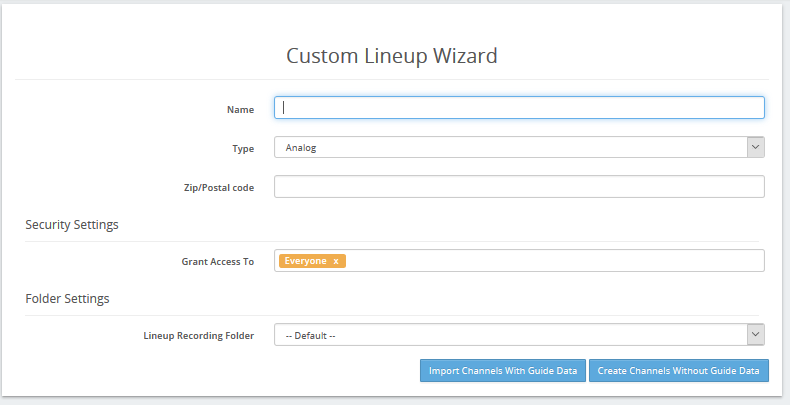Click the Custom Lineup Wizard title
790x405 pixels.
(391, 55)
